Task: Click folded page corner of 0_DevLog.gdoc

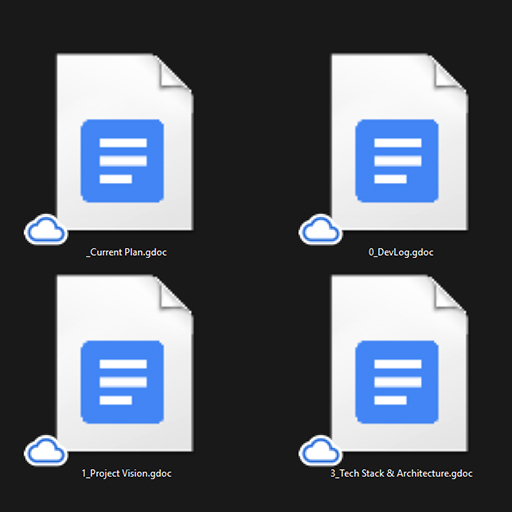Action: point(448,73)
